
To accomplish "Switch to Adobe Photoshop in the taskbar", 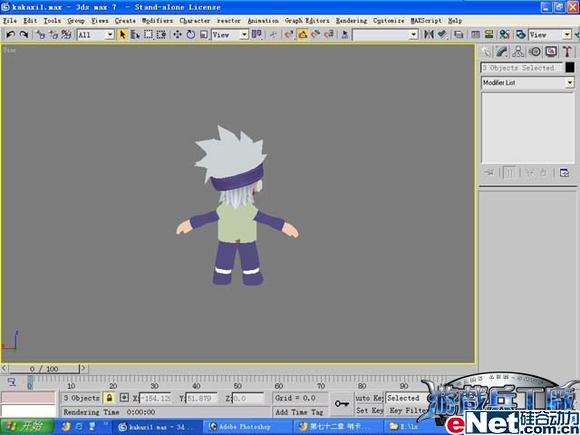I will click(248, 427).
